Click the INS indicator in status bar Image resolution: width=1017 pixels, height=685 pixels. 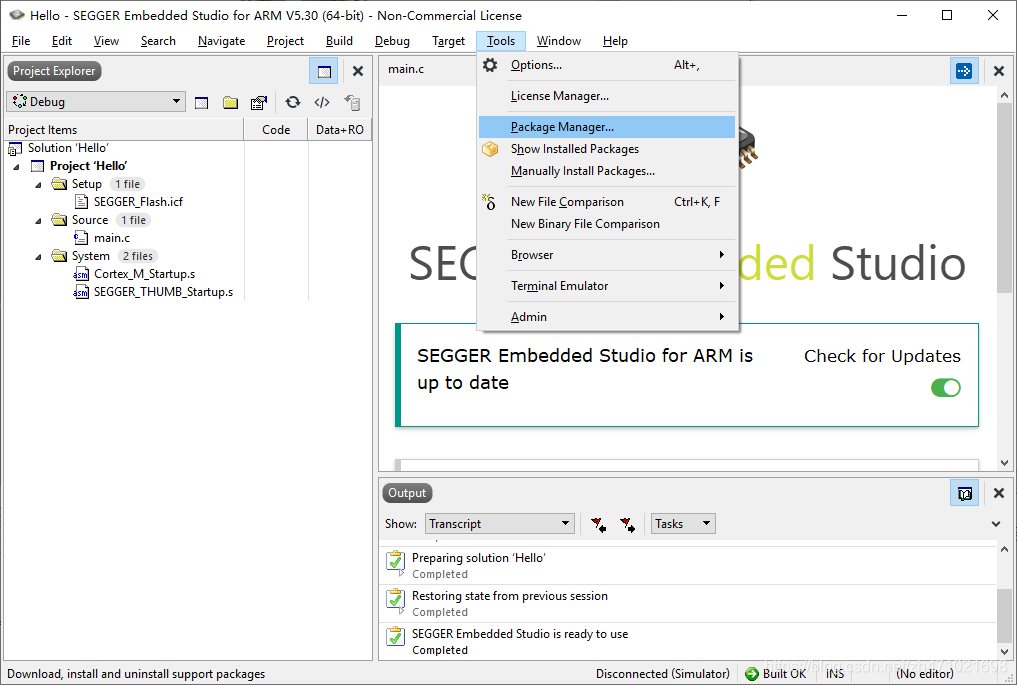pyautogui.click(x=835, y=674)
